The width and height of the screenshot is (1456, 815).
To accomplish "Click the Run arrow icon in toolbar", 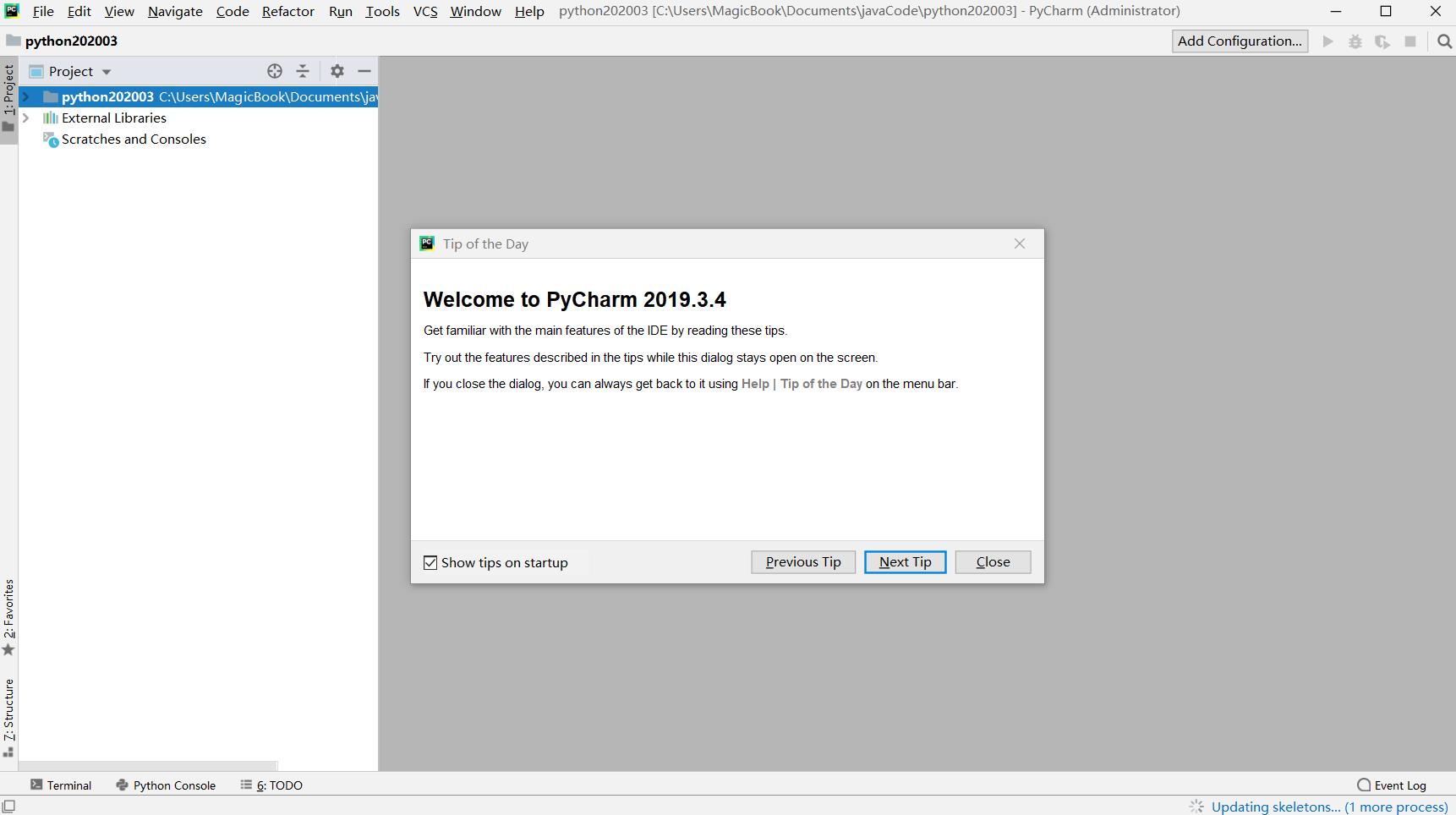I will click(1328, 41).
